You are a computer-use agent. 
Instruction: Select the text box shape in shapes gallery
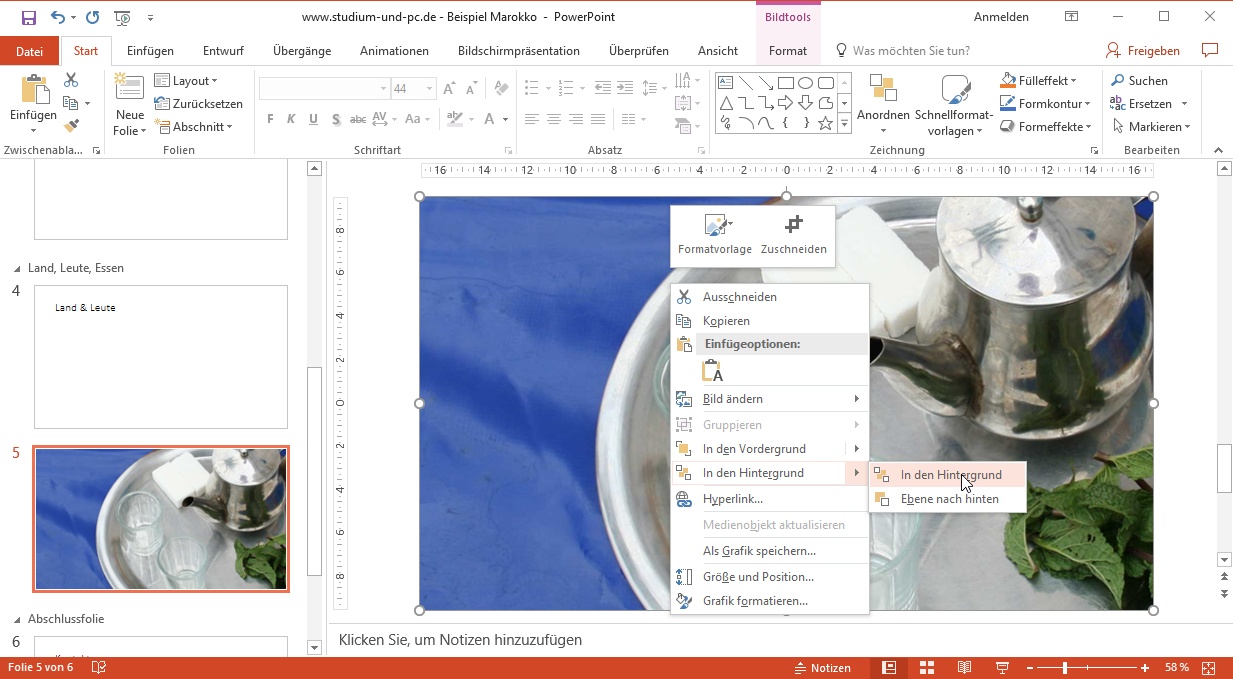(x=726, y=82)
